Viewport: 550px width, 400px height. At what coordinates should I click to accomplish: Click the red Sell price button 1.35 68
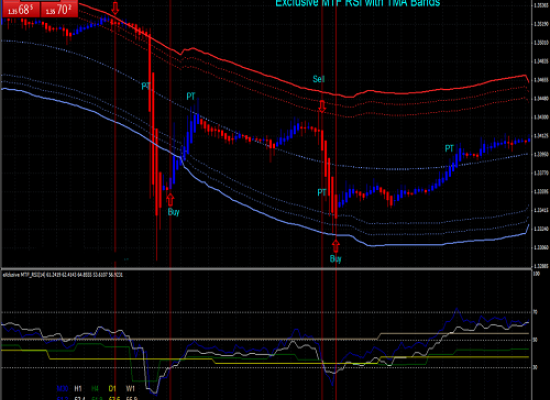pos(21,8)
